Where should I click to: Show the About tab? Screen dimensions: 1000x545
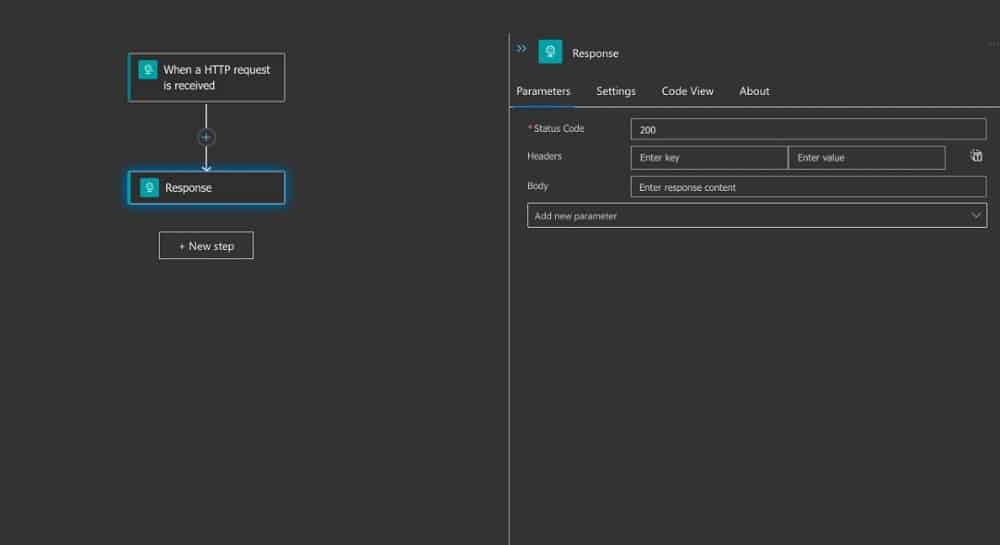pos(754,91)
